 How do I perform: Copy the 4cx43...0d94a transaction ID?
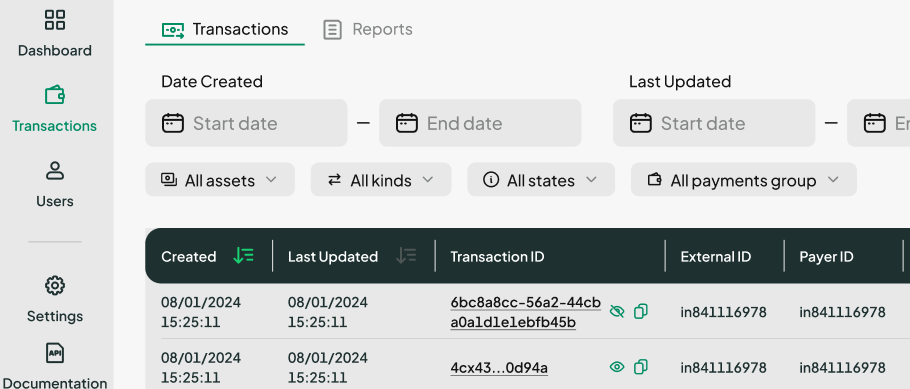[x=641, y=367]
